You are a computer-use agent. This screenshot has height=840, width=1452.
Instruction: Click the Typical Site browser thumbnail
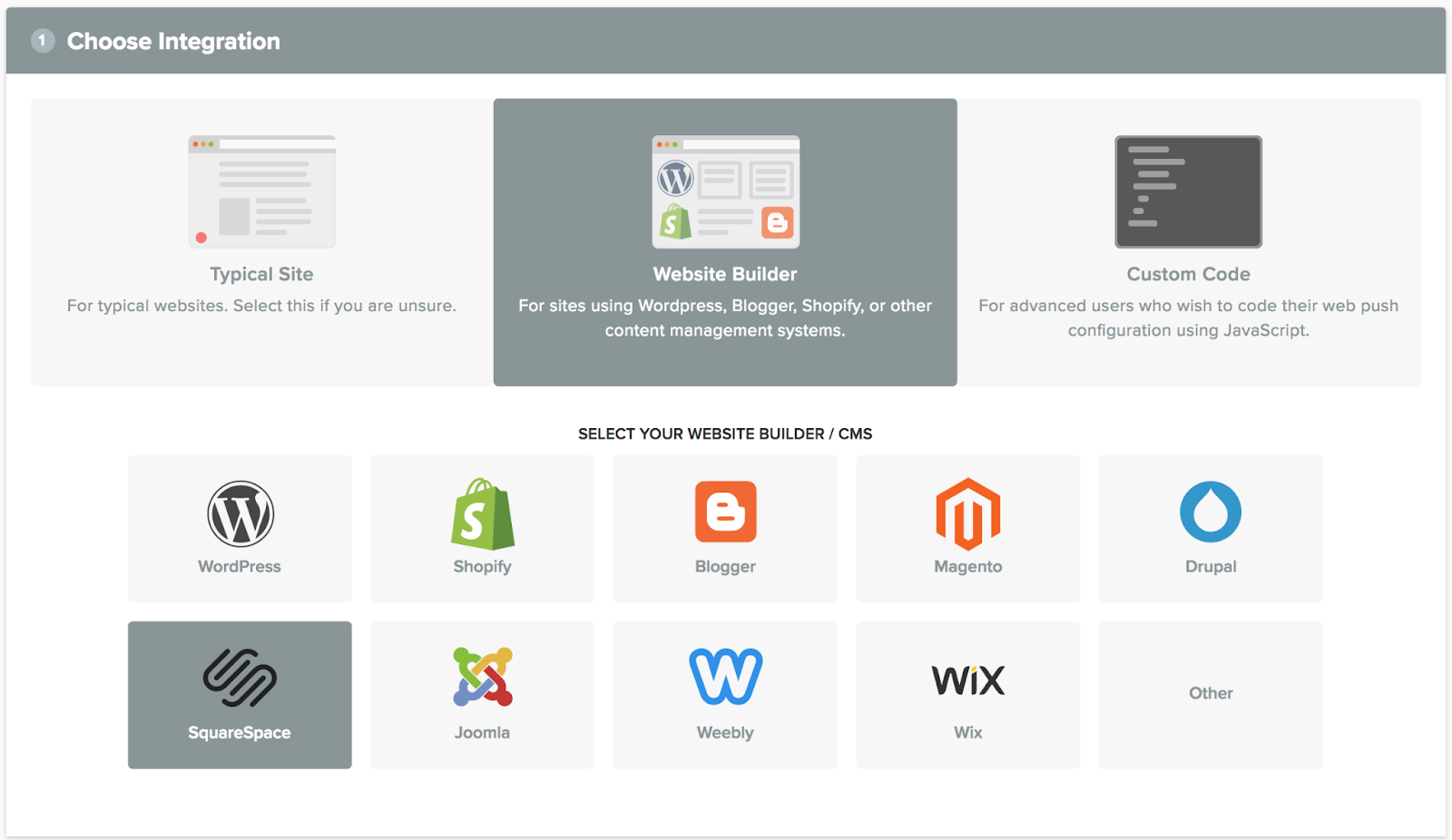(262, 191)
